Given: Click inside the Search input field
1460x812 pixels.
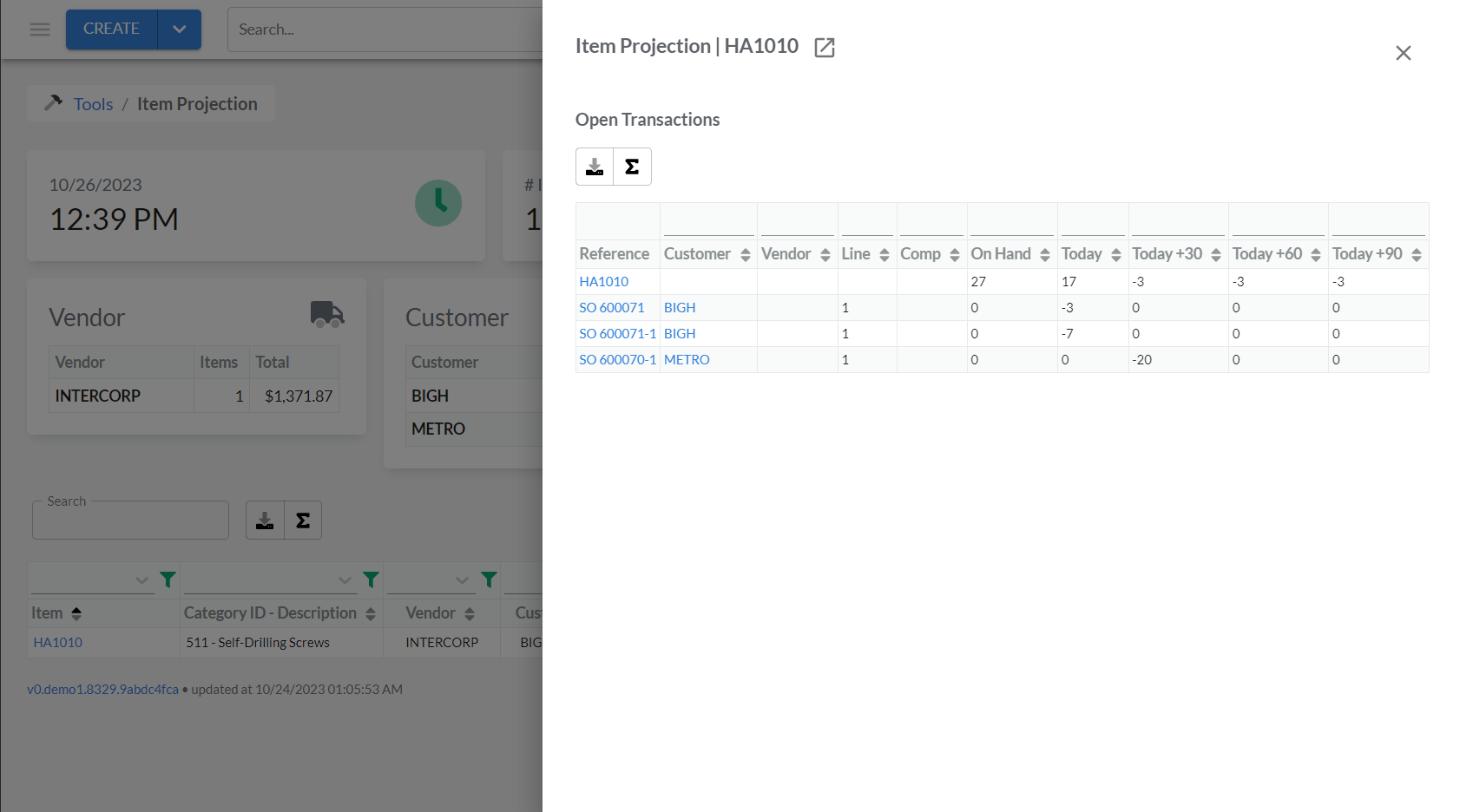Looking at the screenshot, I should pos(130,519).
